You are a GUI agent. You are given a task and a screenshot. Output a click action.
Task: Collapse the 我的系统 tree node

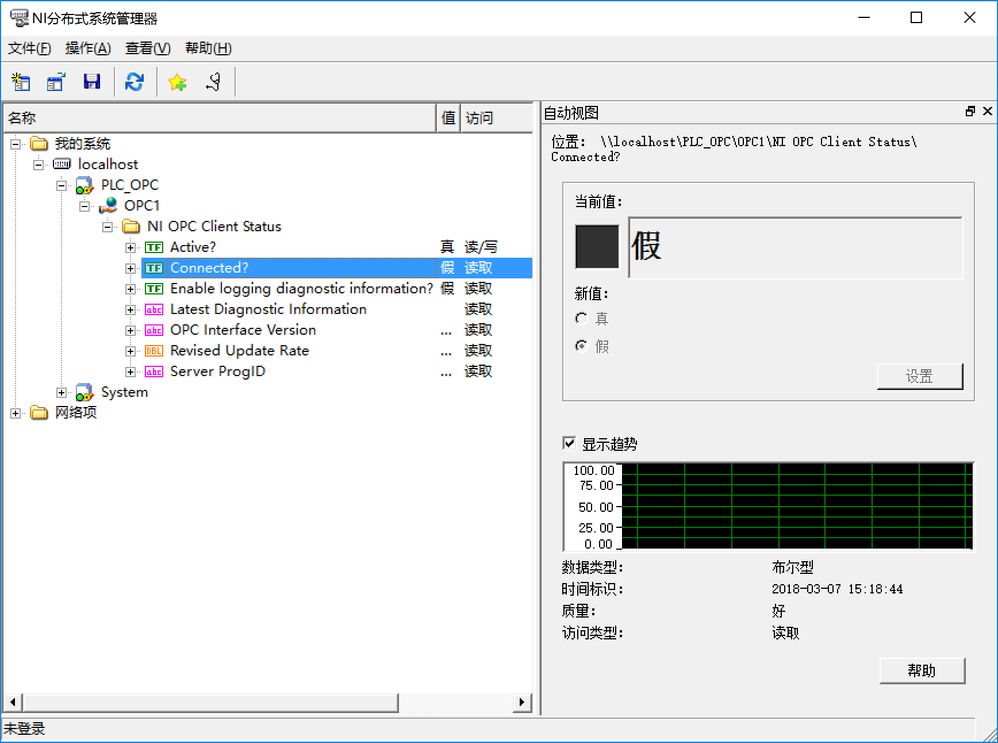point(16,144)
